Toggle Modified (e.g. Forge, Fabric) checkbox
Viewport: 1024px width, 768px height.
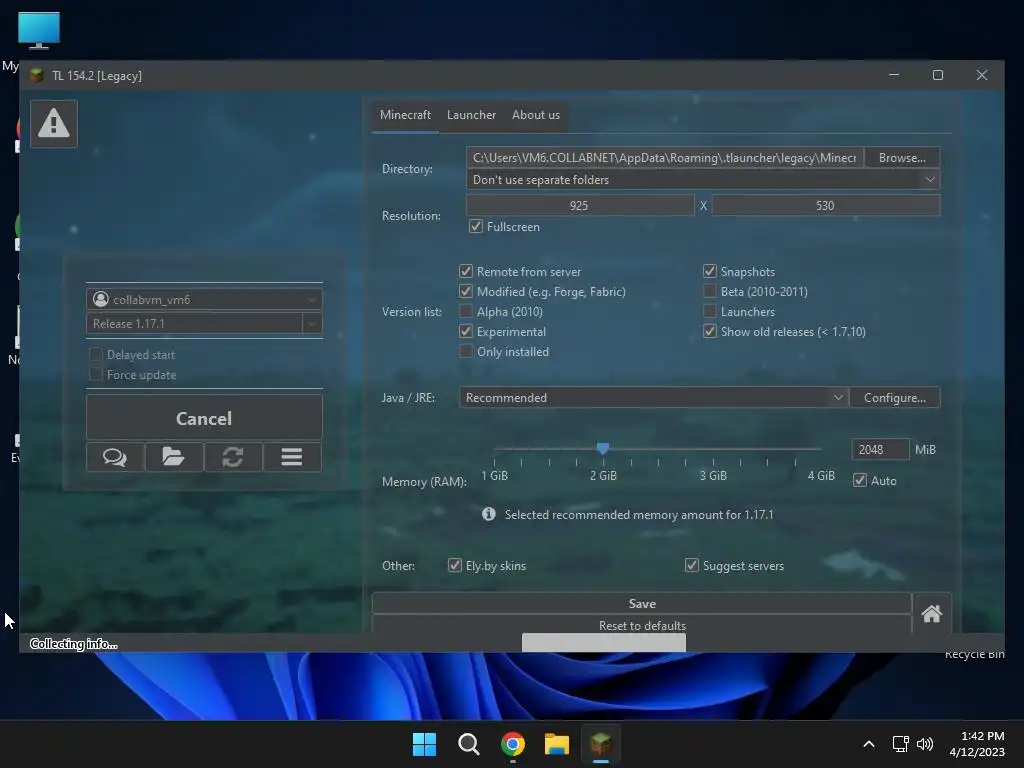tap(466, 291)
